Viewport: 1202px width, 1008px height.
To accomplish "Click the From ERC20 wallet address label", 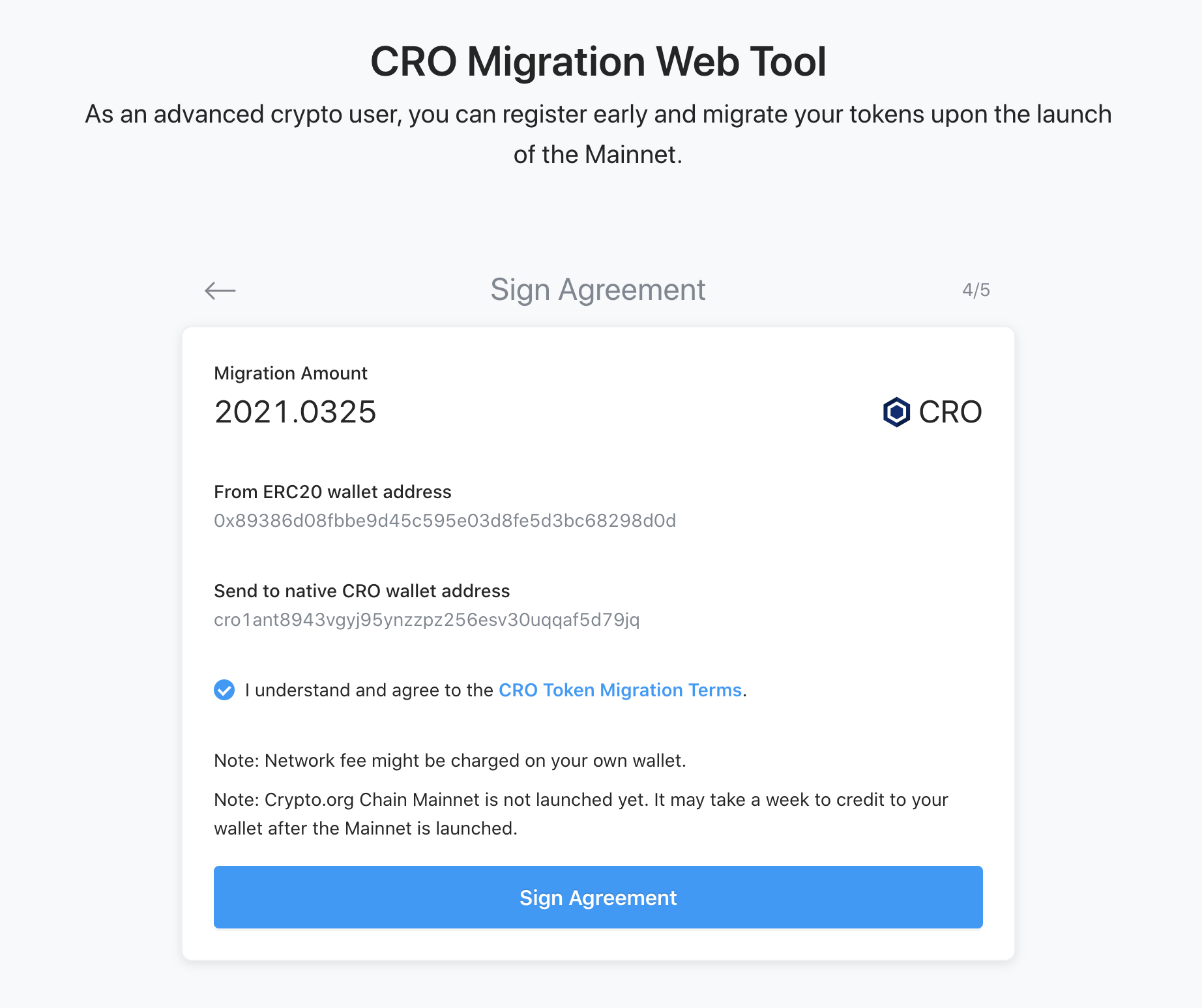I will pyautogui.click(x=332, y=492).
